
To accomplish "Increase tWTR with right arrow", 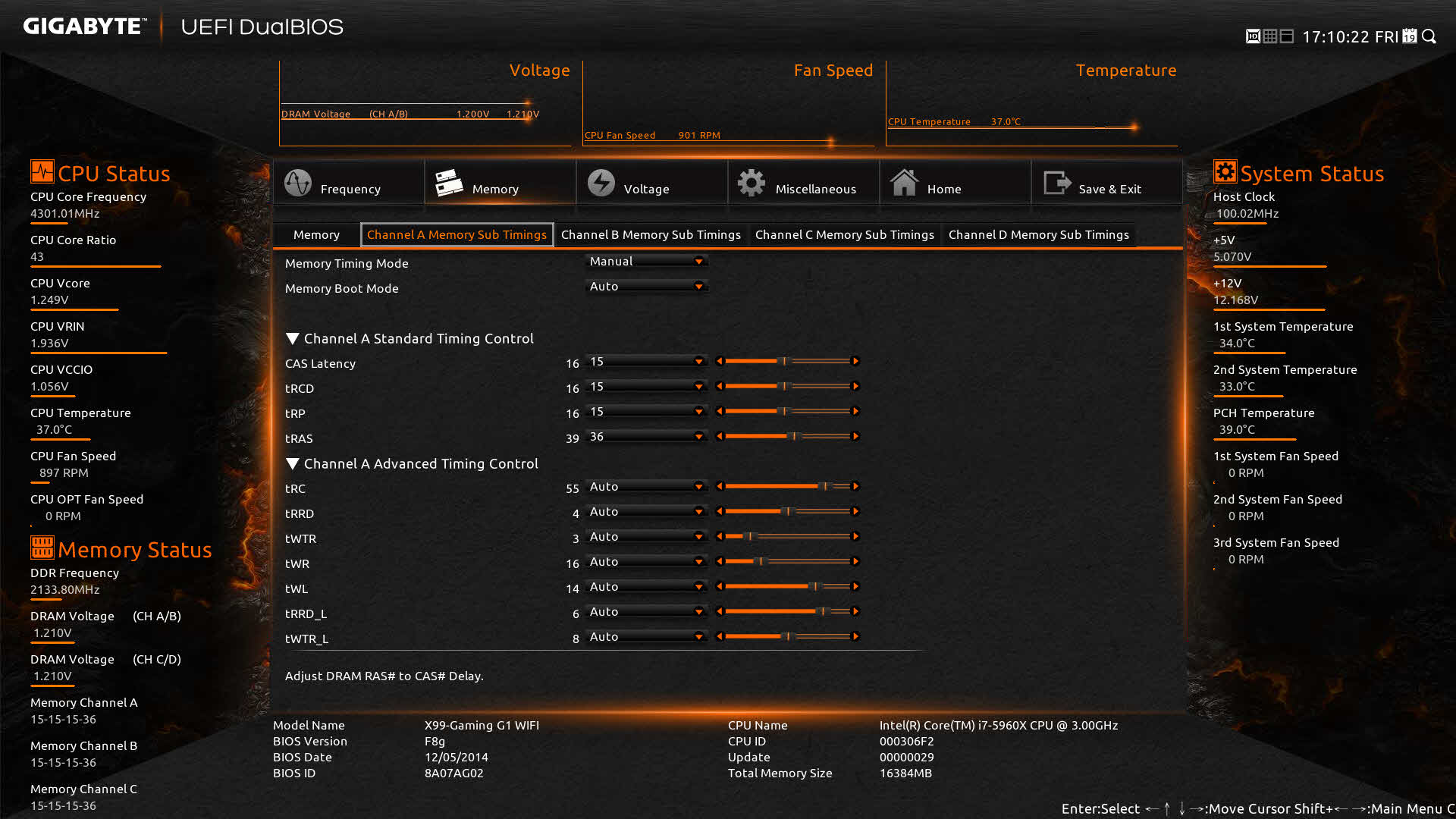I will coord(855,536).
